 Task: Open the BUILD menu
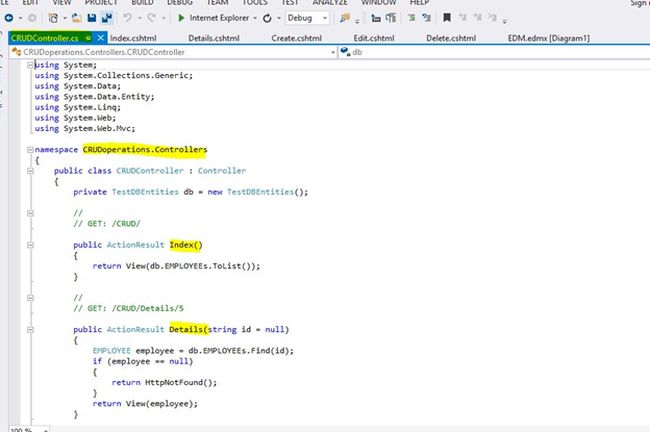click(x=142, y=2)
